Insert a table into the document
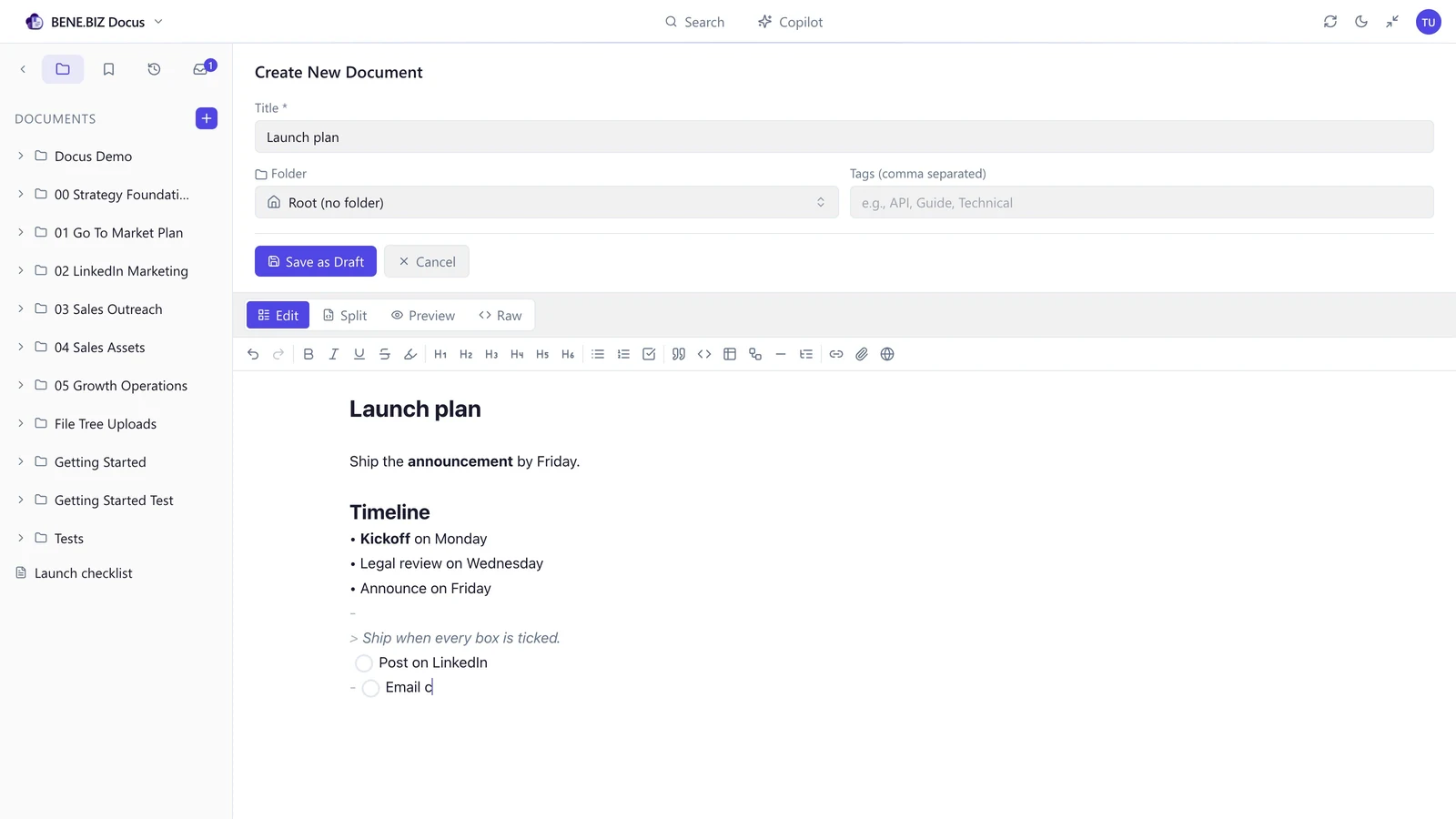1456x819 pixels. click(x=730, y=354)
